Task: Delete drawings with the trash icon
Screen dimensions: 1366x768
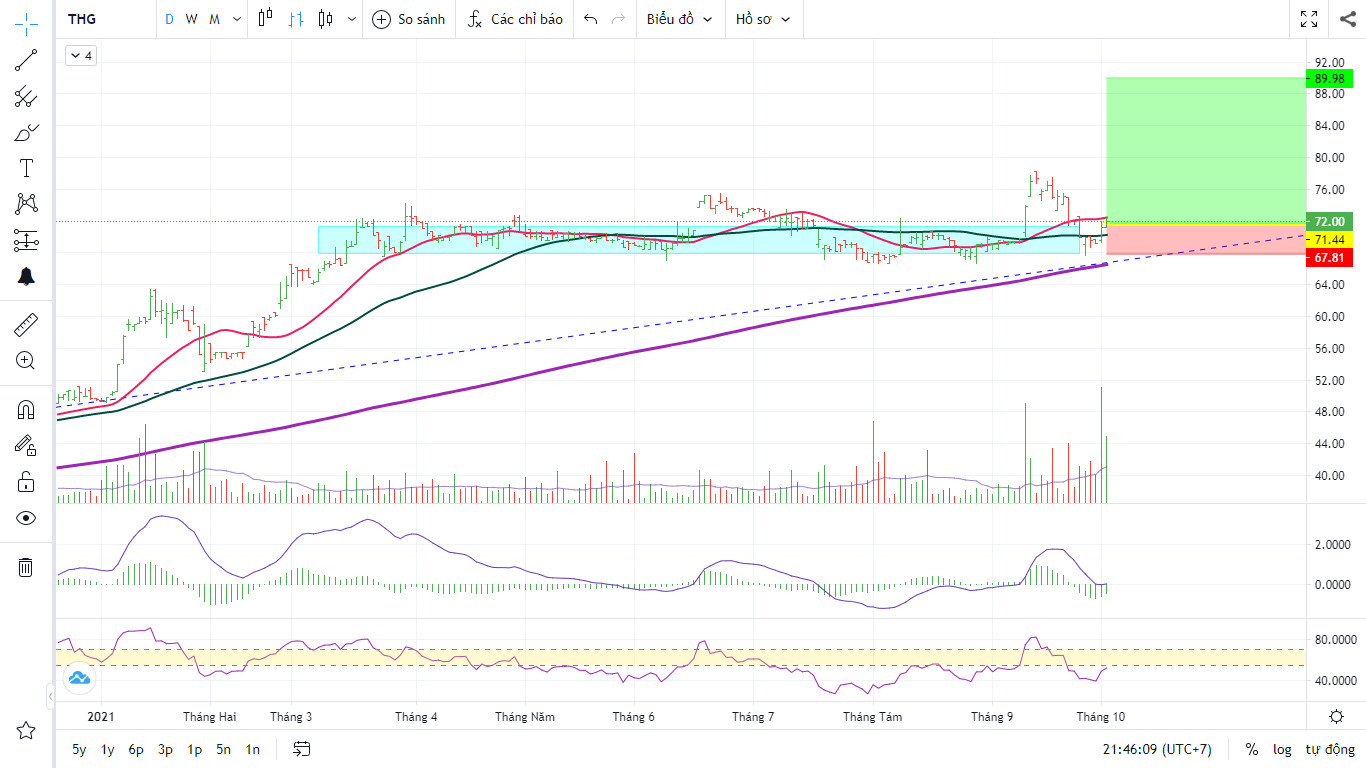Action: tap(26, 567)
